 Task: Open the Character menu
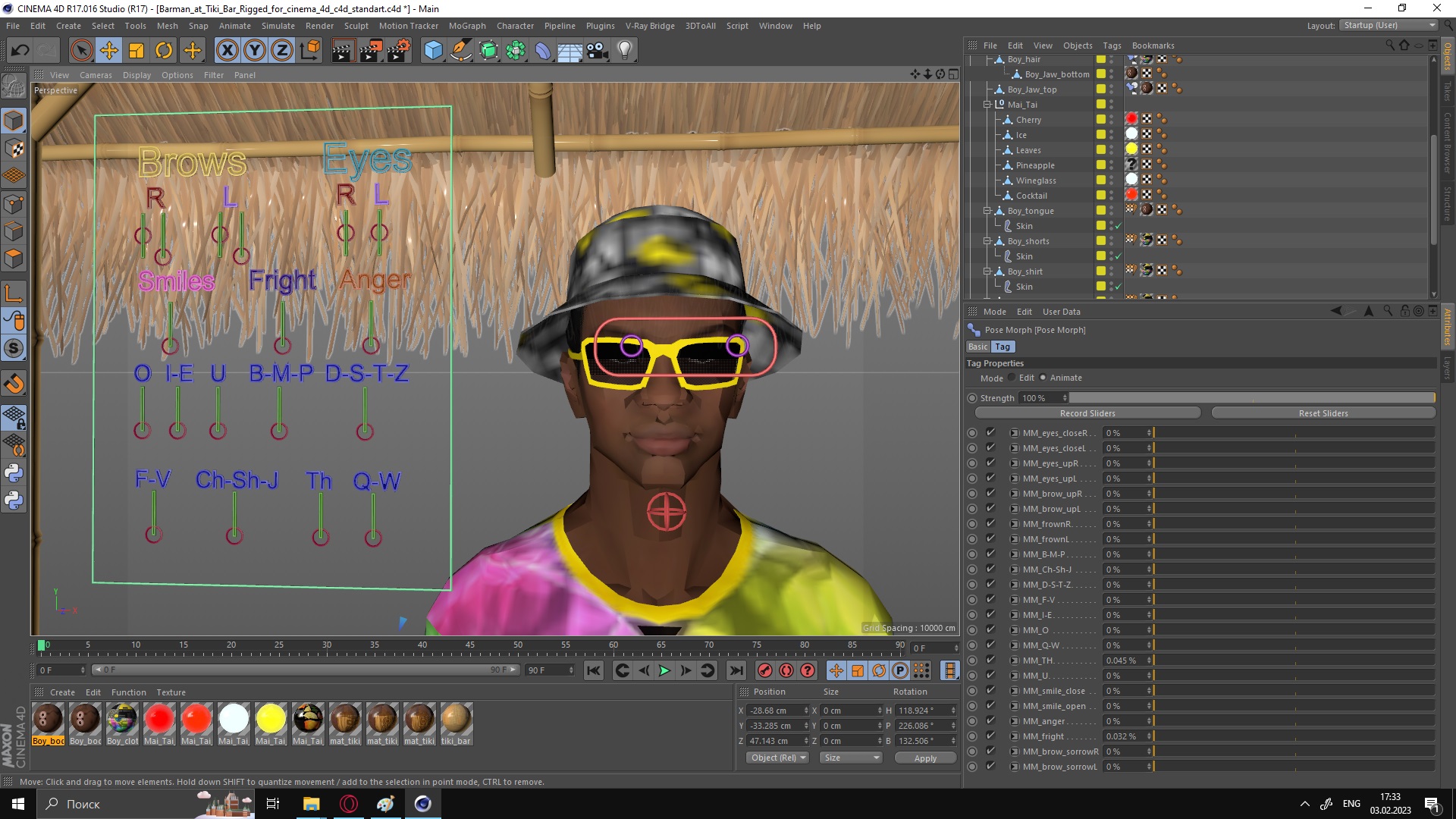coord(515,26)
